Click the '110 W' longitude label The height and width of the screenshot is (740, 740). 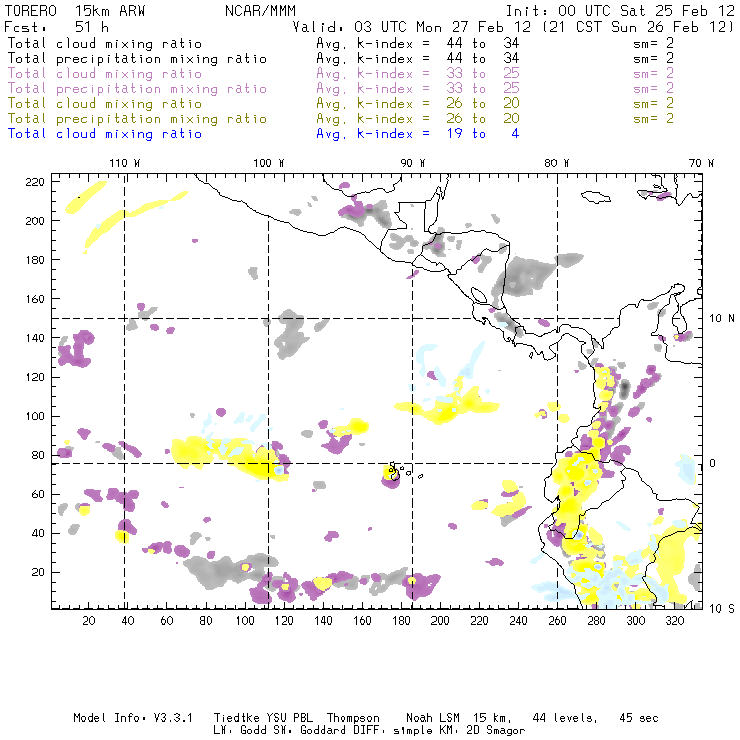pyautogui.click(x=125, y=163)
